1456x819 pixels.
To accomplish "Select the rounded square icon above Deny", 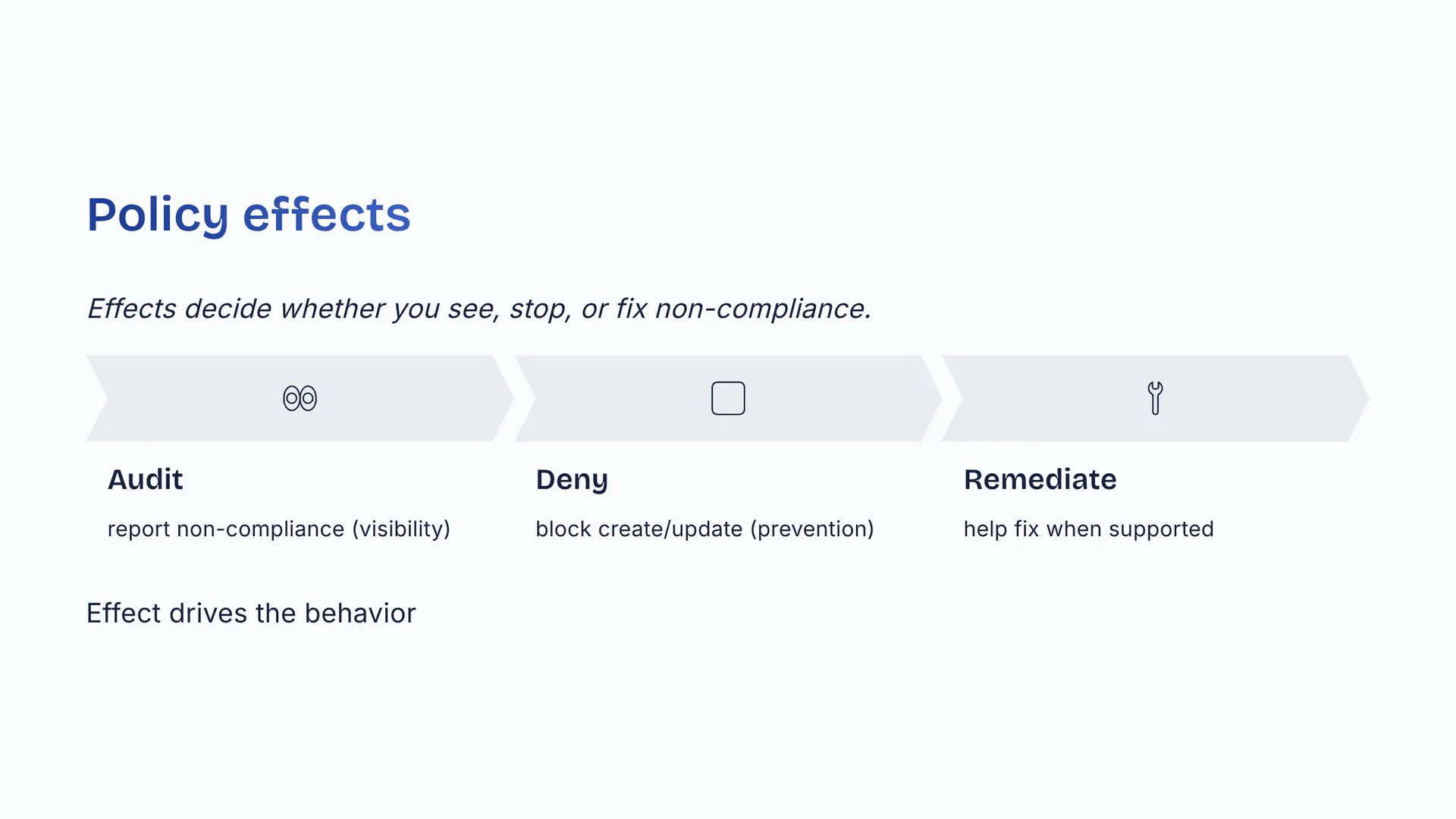I will 728,398.
